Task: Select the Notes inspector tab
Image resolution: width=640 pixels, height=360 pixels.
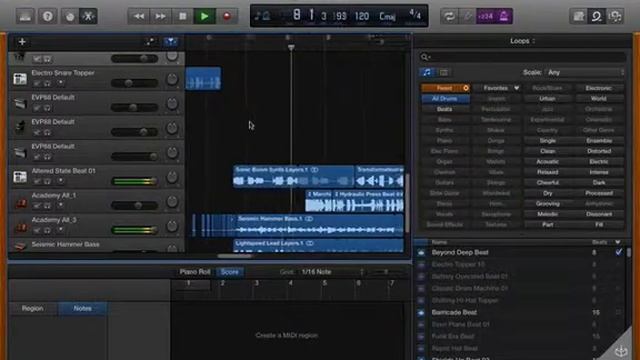Action: pyautogui.click(x=82, y=309)
